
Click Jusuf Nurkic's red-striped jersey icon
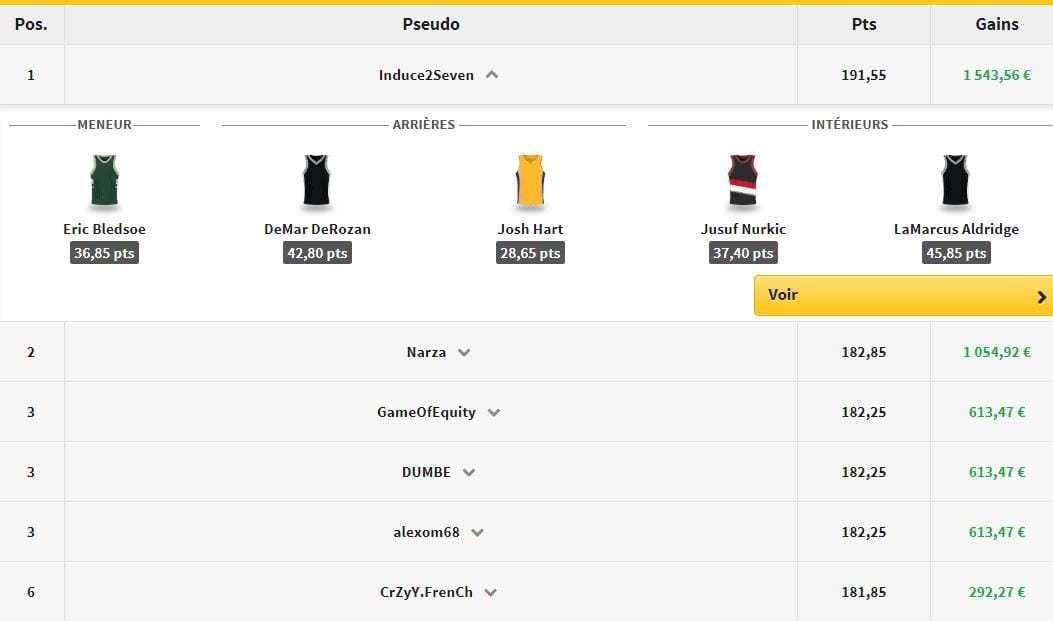click(x=743, y=181)
